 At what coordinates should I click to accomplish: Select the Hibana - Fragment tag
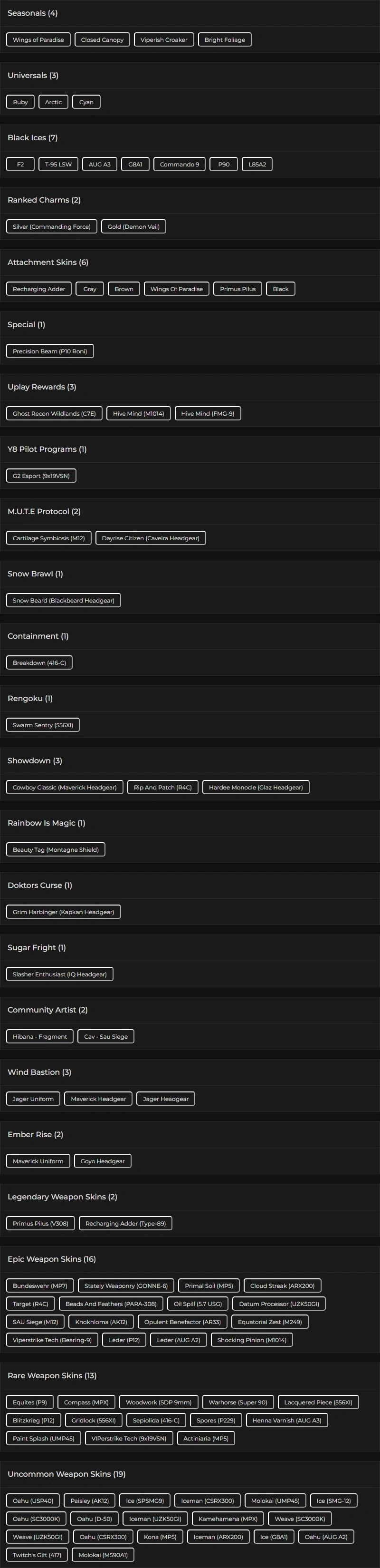tap(39, 1037)
